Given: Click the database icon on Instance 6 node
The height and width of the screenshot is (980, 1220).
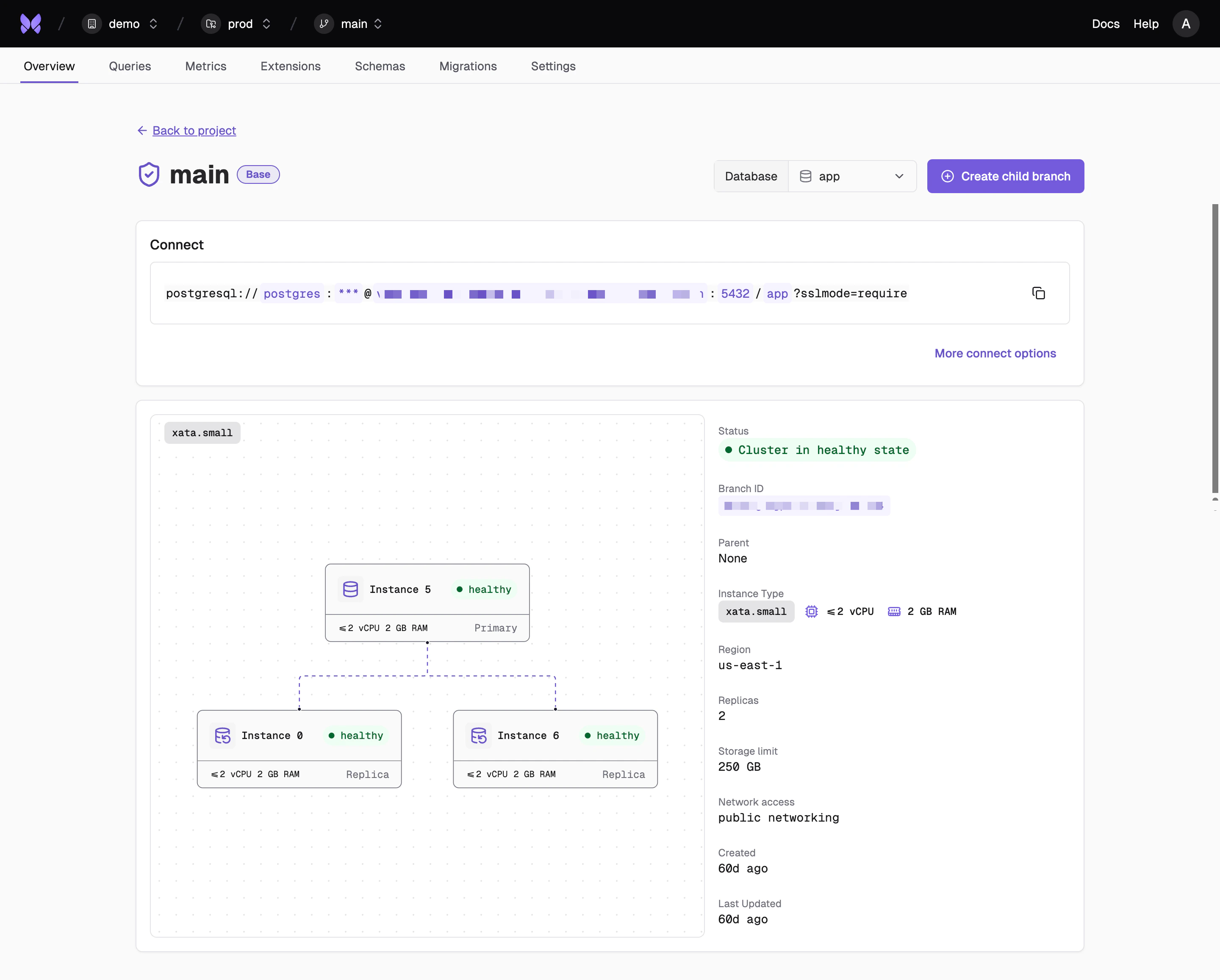Looking at the screenshot, I should (x=479, y=736).
